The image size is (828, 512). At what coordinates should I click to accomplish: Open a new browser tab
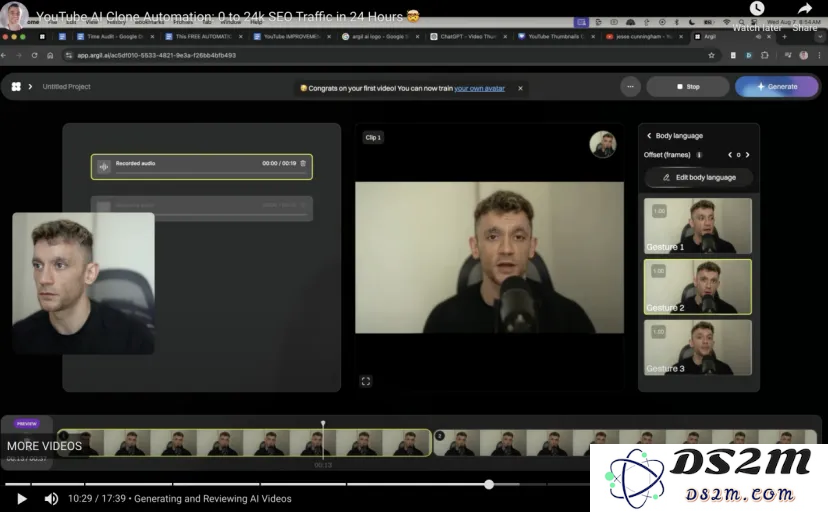[784, 36]
